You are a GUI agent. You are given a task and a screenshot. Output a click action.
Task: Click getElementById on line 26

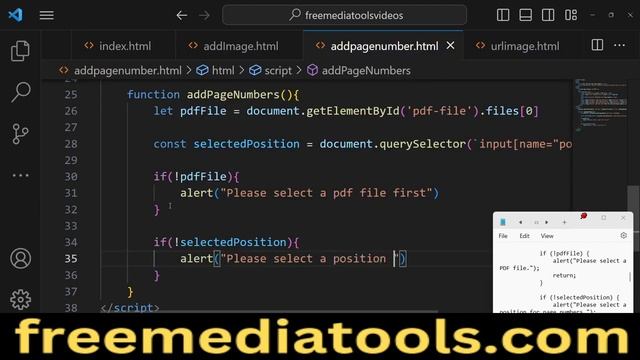(x=353, y=111)
